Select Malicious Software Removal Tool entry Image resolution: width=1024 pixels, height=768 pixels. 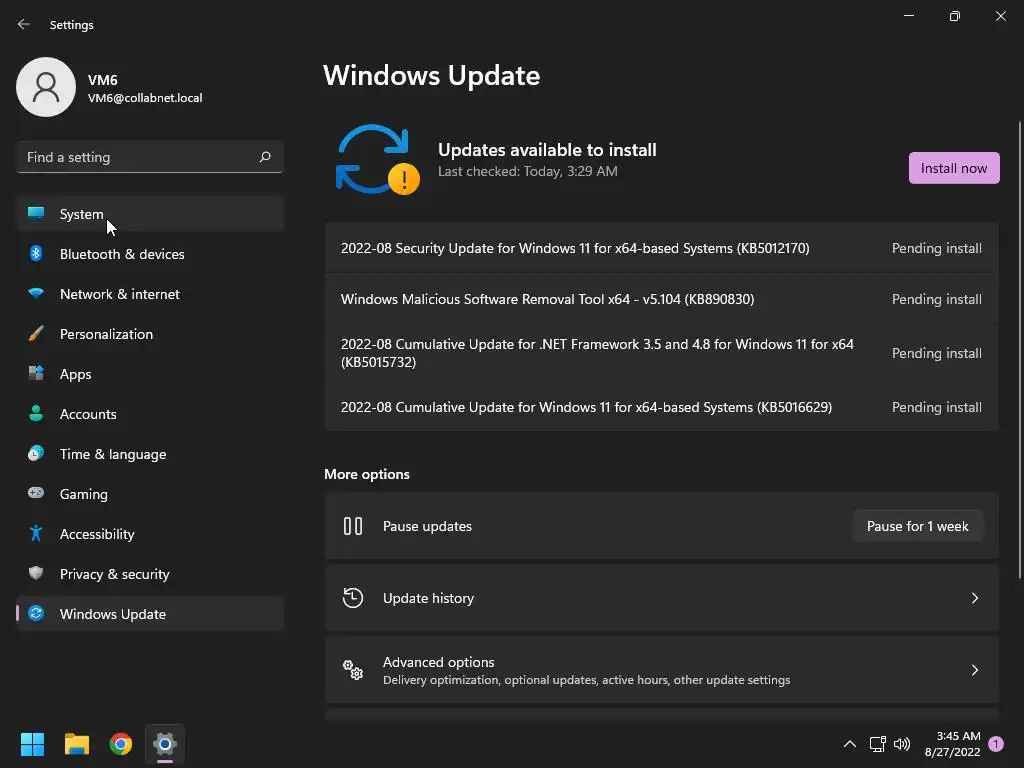(x=662, y=299)
